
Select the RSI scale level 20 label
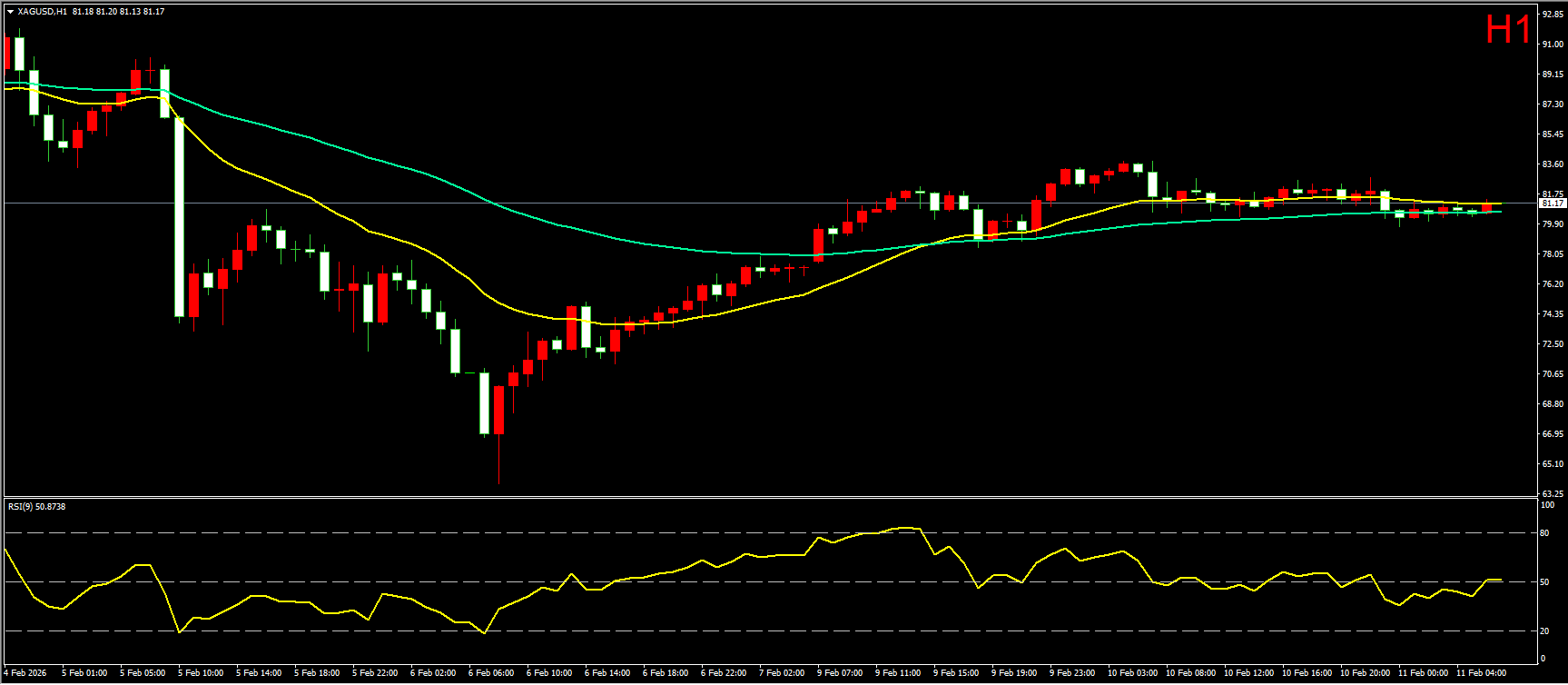[1544, 630]
